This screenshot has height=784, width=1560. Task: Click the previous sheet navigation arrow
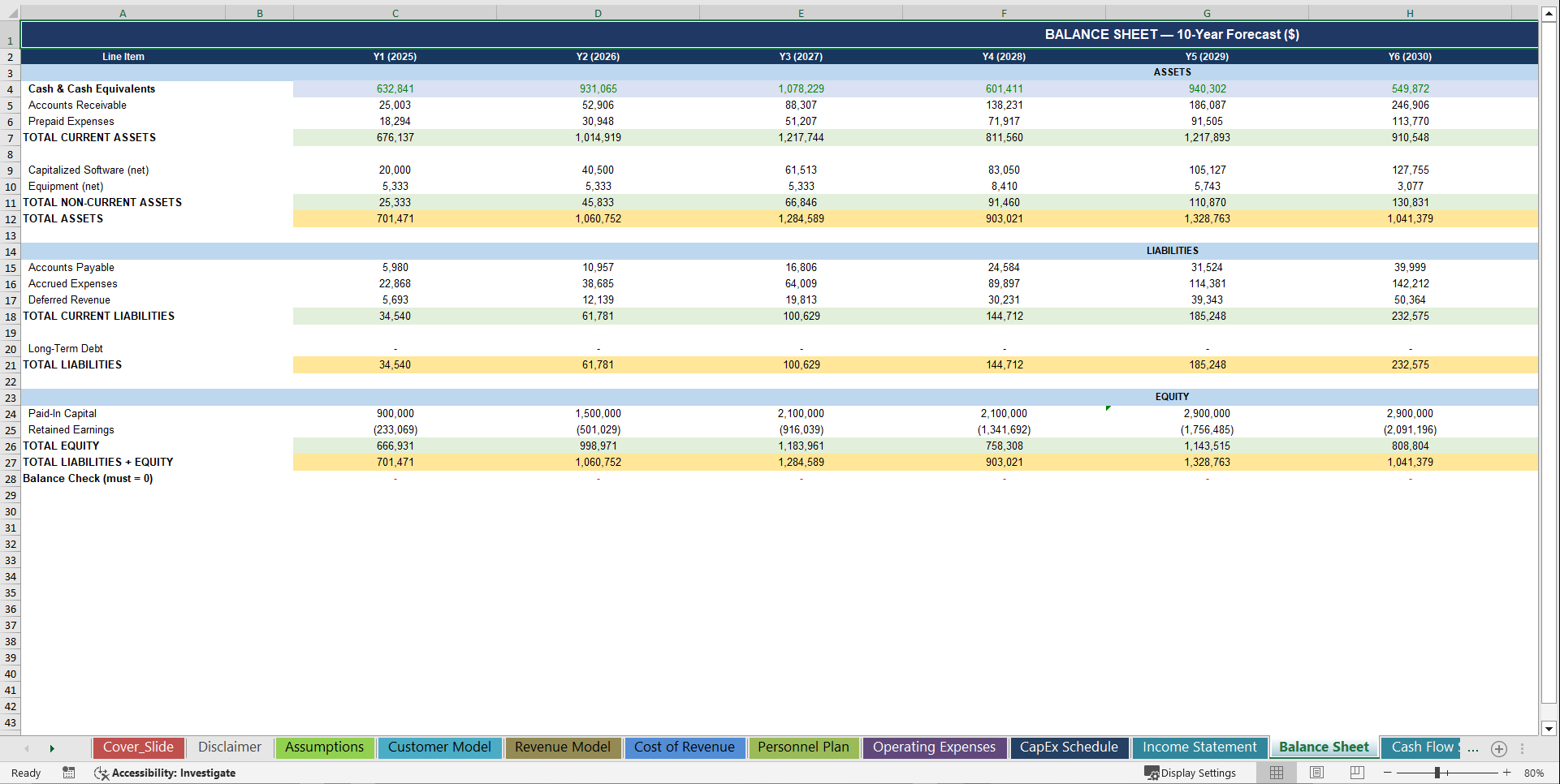pos(27,748)
